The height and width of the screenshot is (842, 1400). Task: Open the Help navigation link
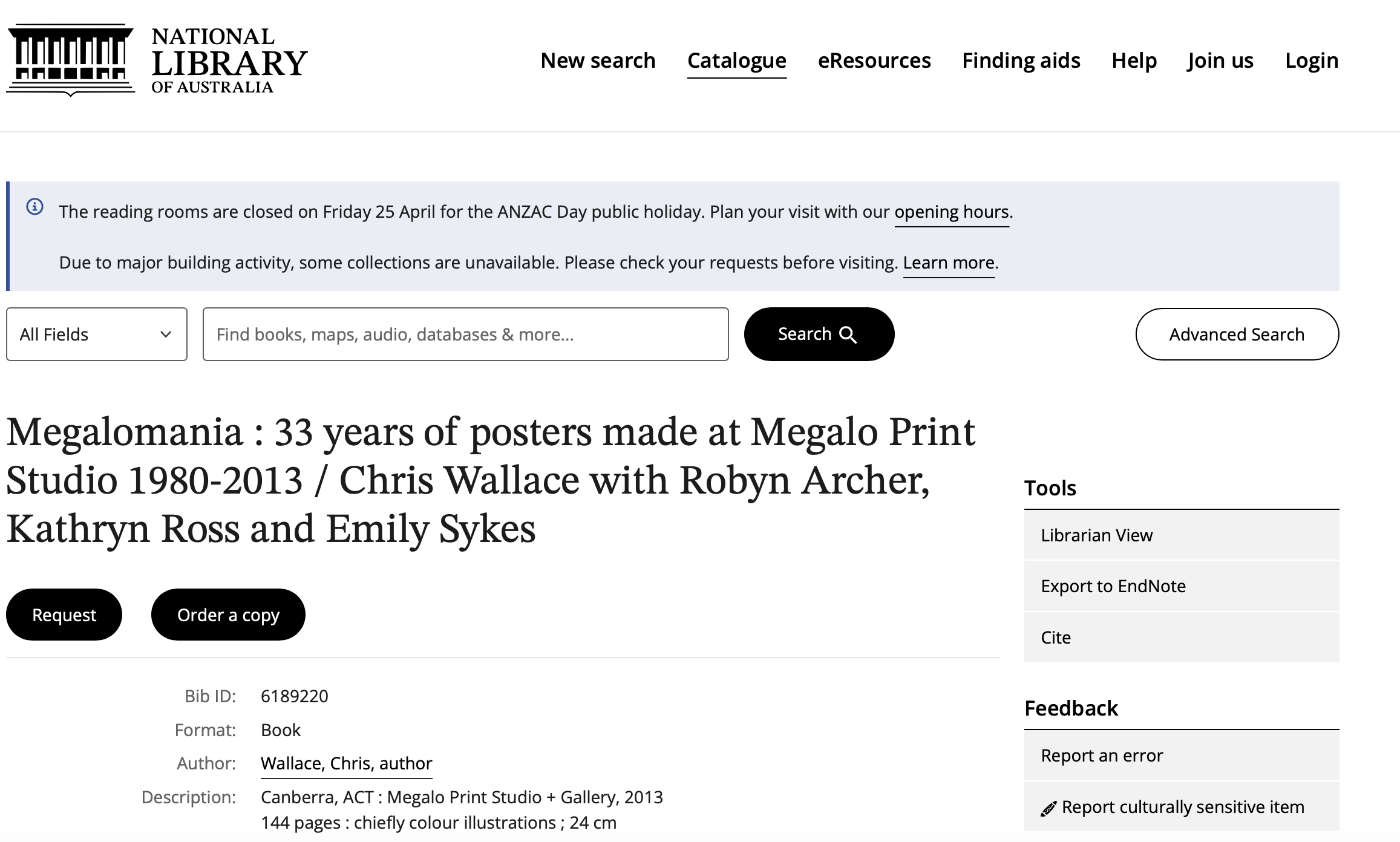(x=1134, y=60)
